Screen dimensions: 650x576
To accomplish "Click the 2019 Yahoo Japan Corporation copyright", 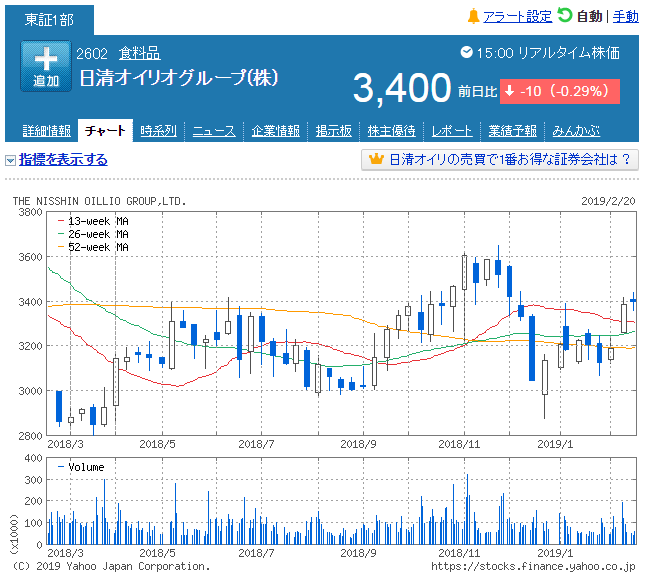I will click(111, 566).
